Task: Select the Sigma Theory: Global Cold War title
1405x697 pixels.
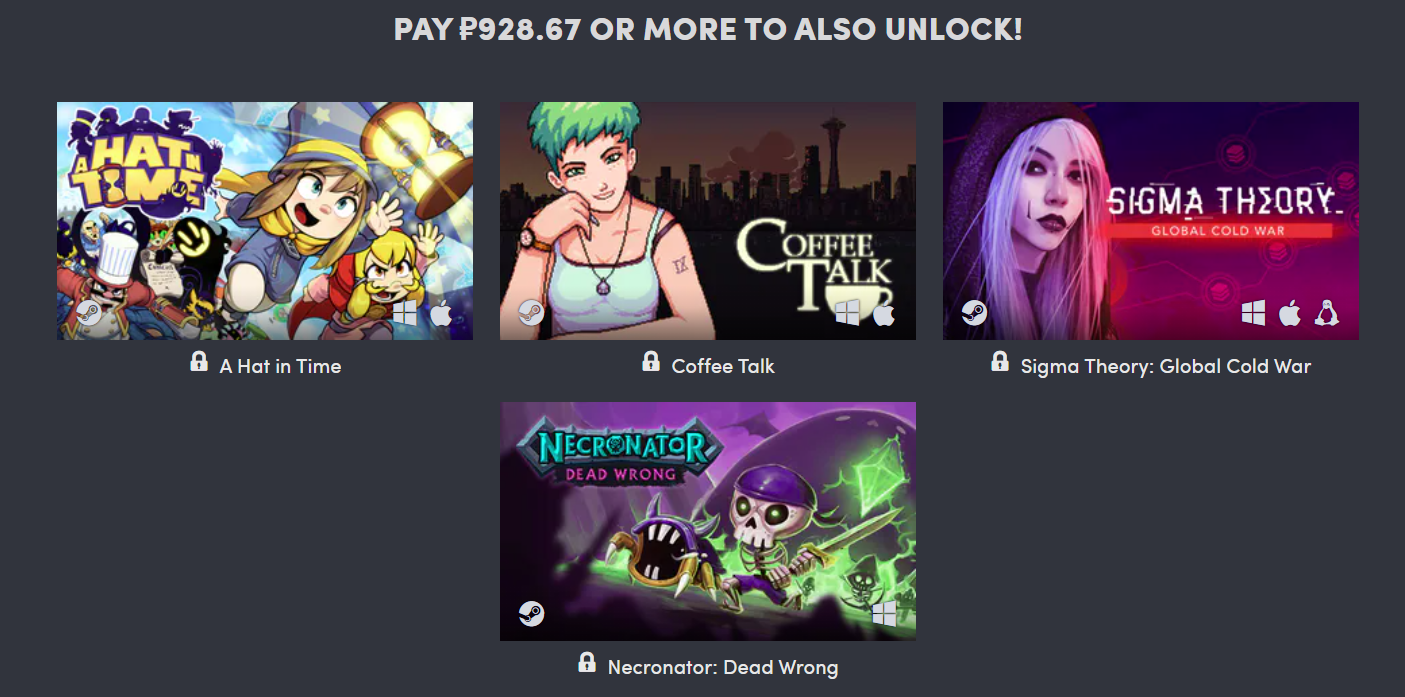Action: coord(1165,366)
